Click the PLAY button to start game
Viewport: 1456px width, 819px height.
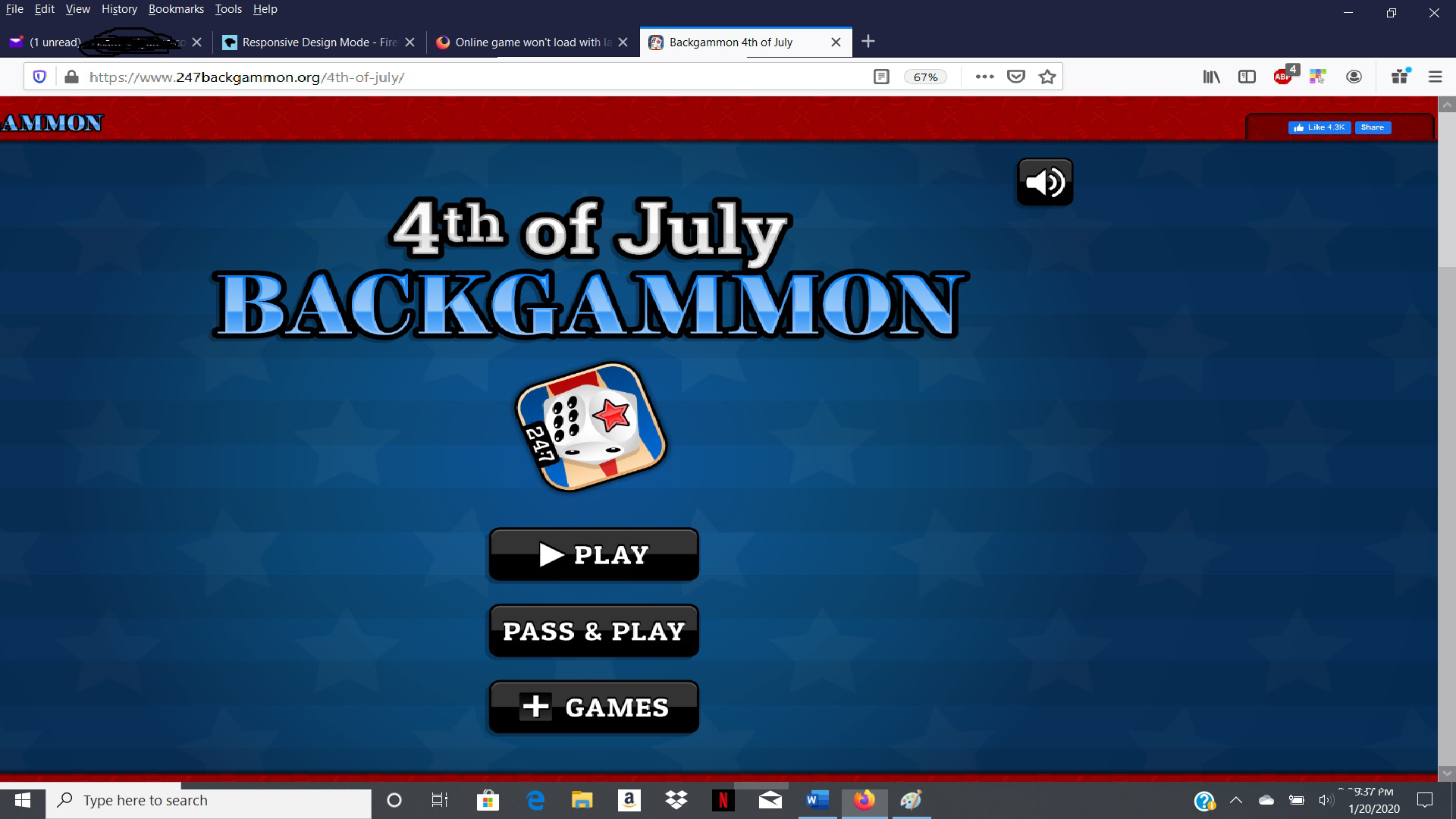click(x=594, y=555)
